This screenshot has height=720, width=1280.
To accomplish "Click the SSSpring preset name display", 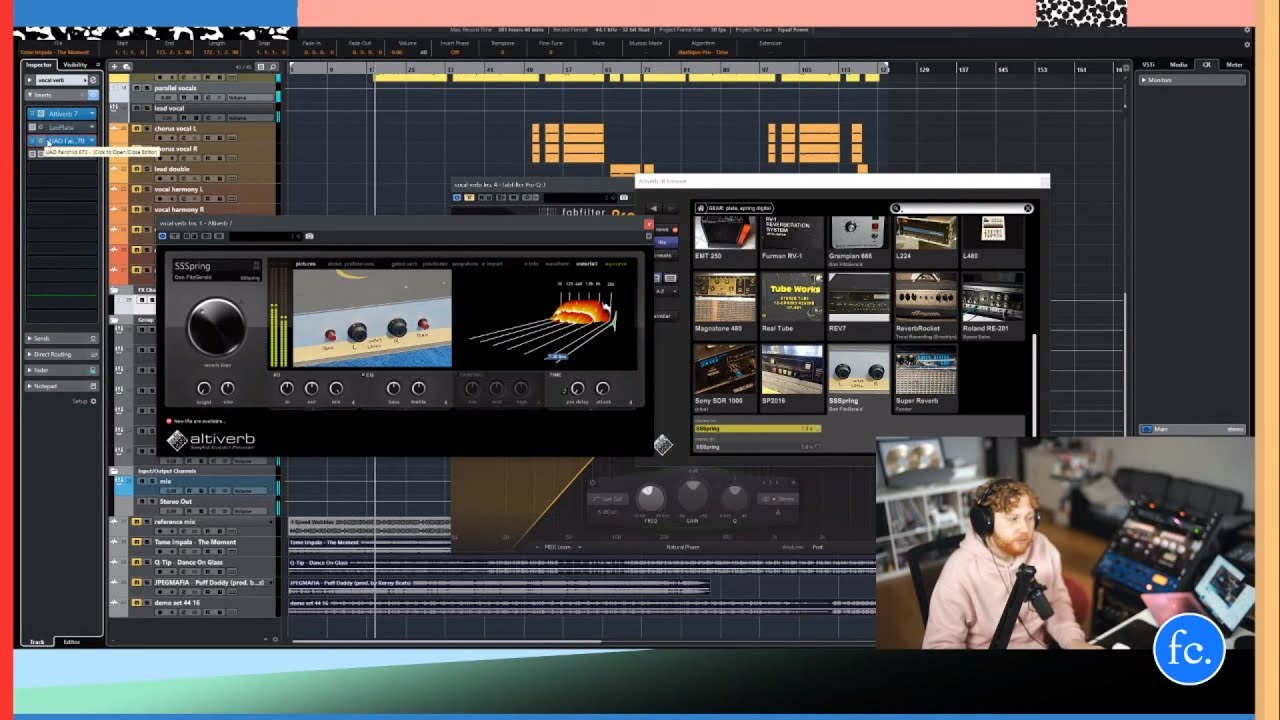I will coord(216,270).
